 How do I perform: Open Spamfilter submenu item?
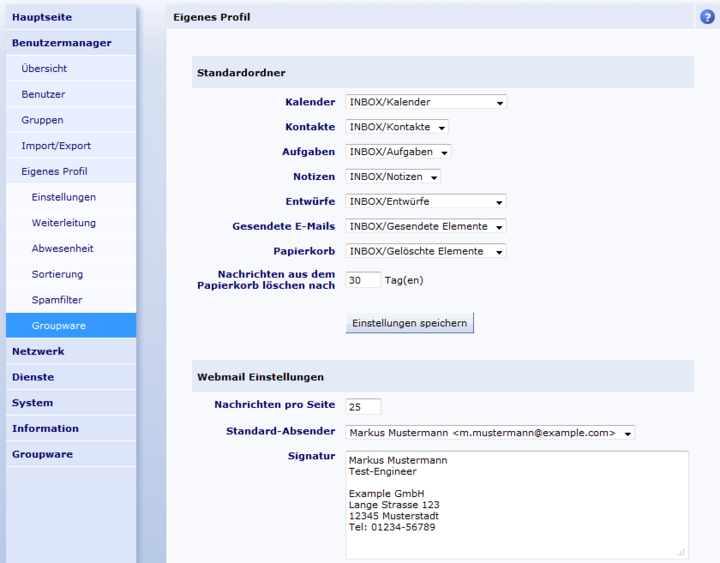pos(71,300)
